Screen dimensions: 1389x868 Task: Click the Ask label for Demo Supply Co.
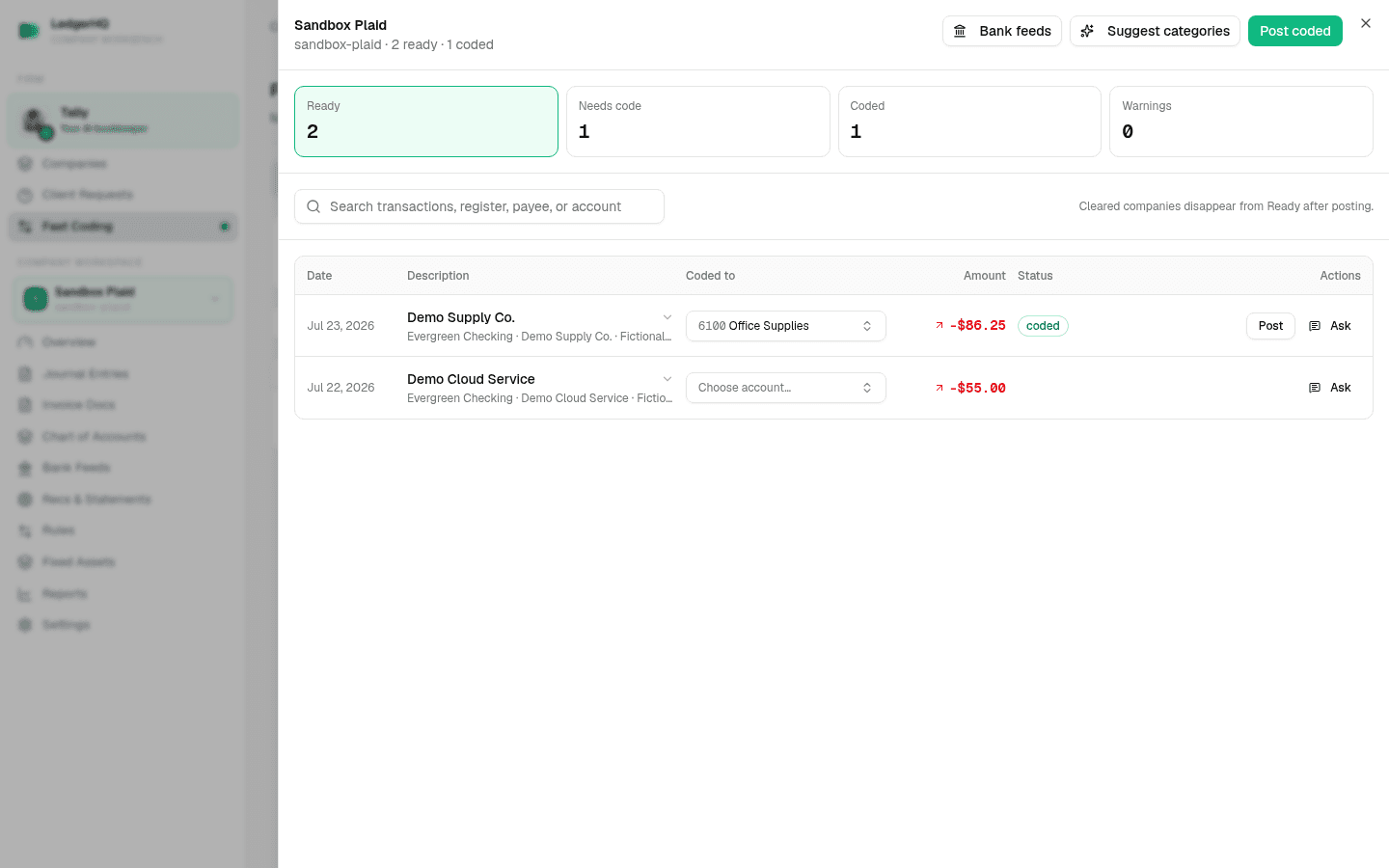click(1341, 326)
